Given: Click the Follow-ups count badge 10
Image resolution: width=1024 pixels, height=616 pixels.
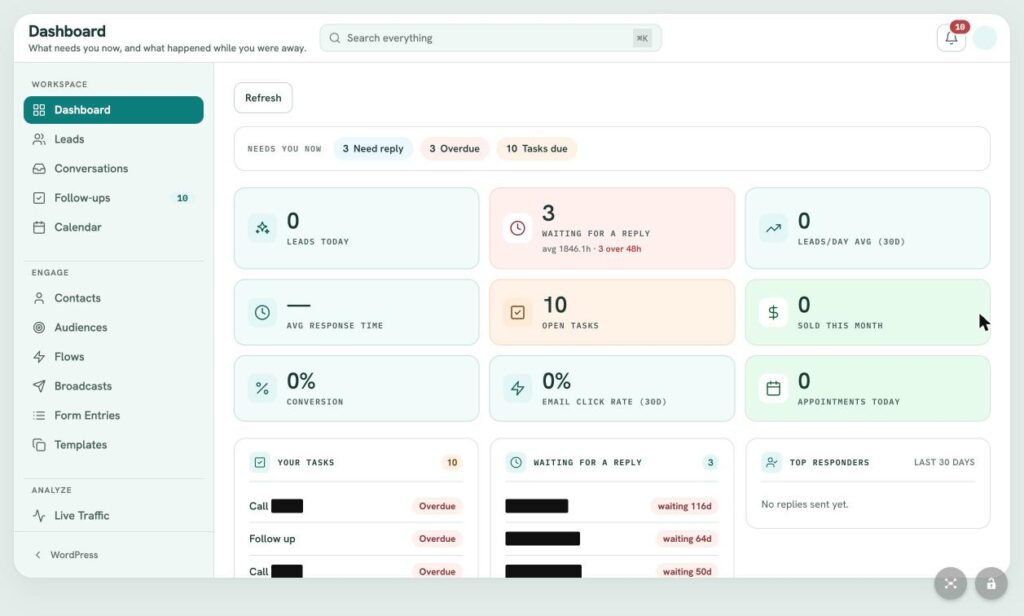Looking at the screenshot, I should 182,198.
